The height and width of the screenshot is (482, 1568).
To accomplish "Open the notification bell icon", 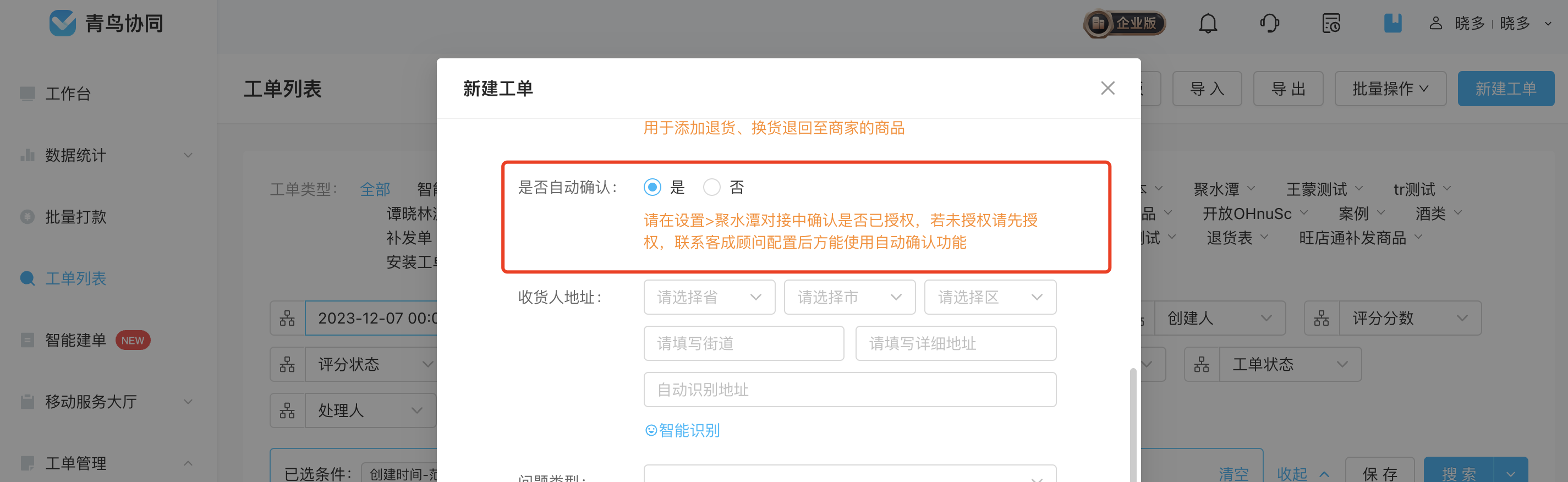I will (x=1208, y=23).
